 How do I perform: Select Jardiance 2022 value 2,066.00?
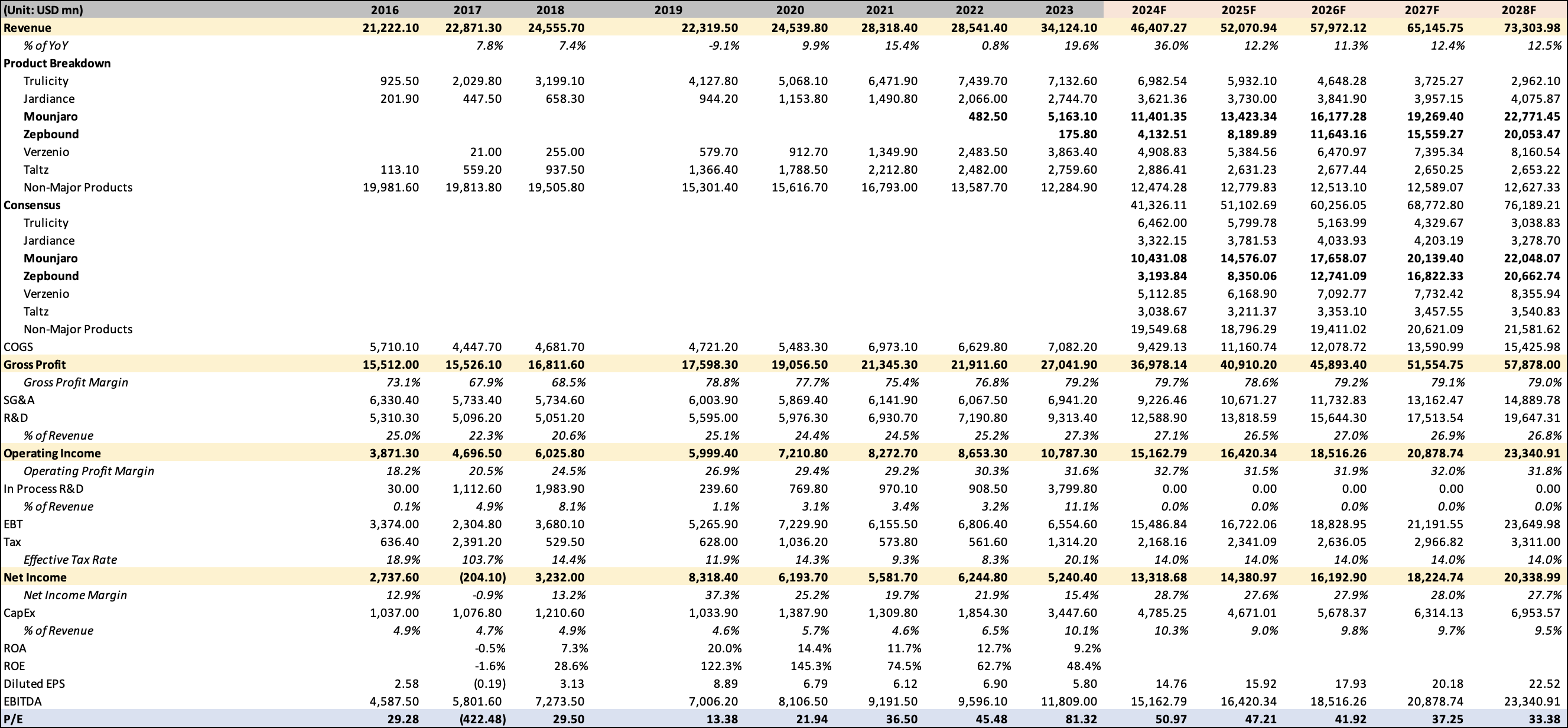coord(982,98)
